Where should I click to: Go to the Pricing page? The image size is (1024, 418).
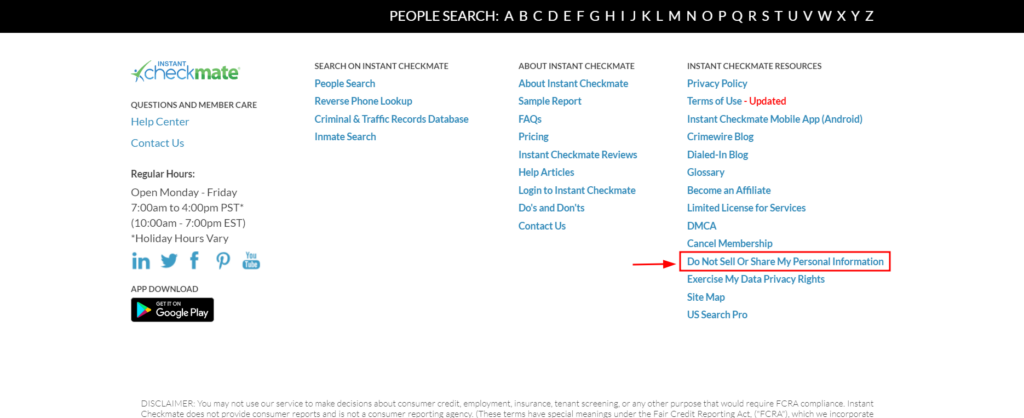tap(534, 137)
